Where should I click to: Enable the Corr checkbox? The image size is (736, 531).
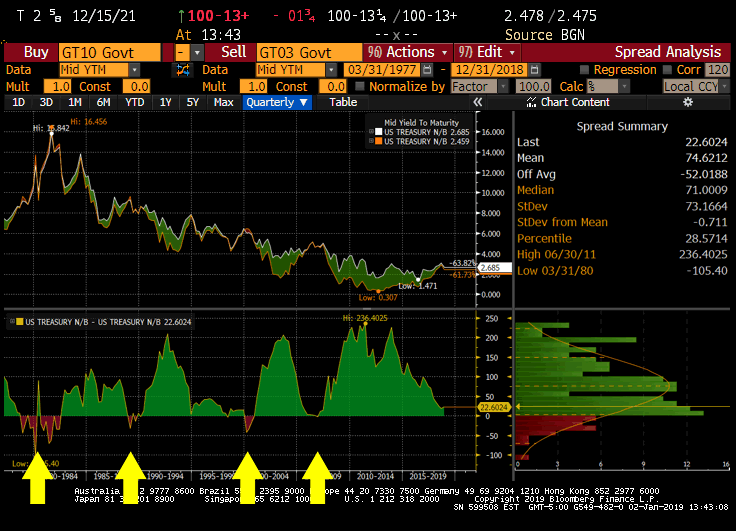[x=667, y=70]
